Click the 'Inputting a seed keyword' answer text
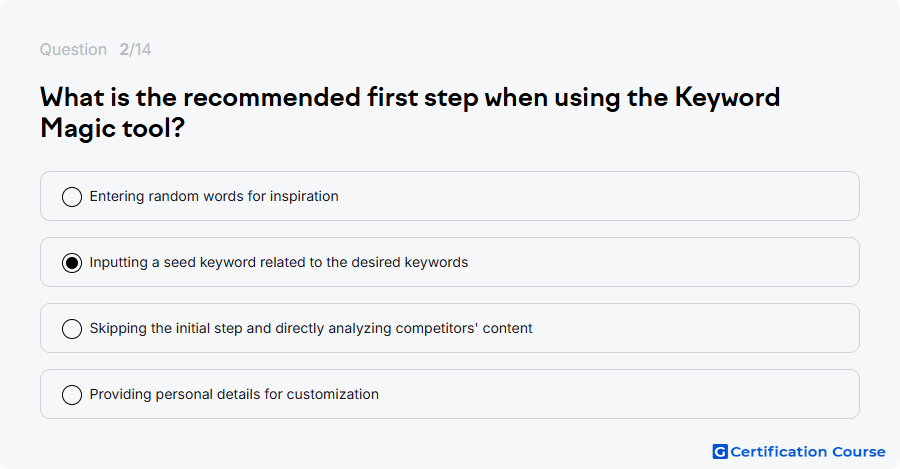The height and width of the screenshot is (469, 900). (x=279, y=262)
